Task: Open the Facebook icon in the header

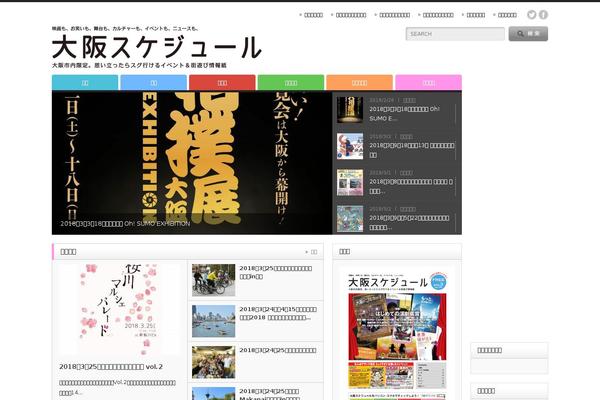Action: tap(543, 15)
